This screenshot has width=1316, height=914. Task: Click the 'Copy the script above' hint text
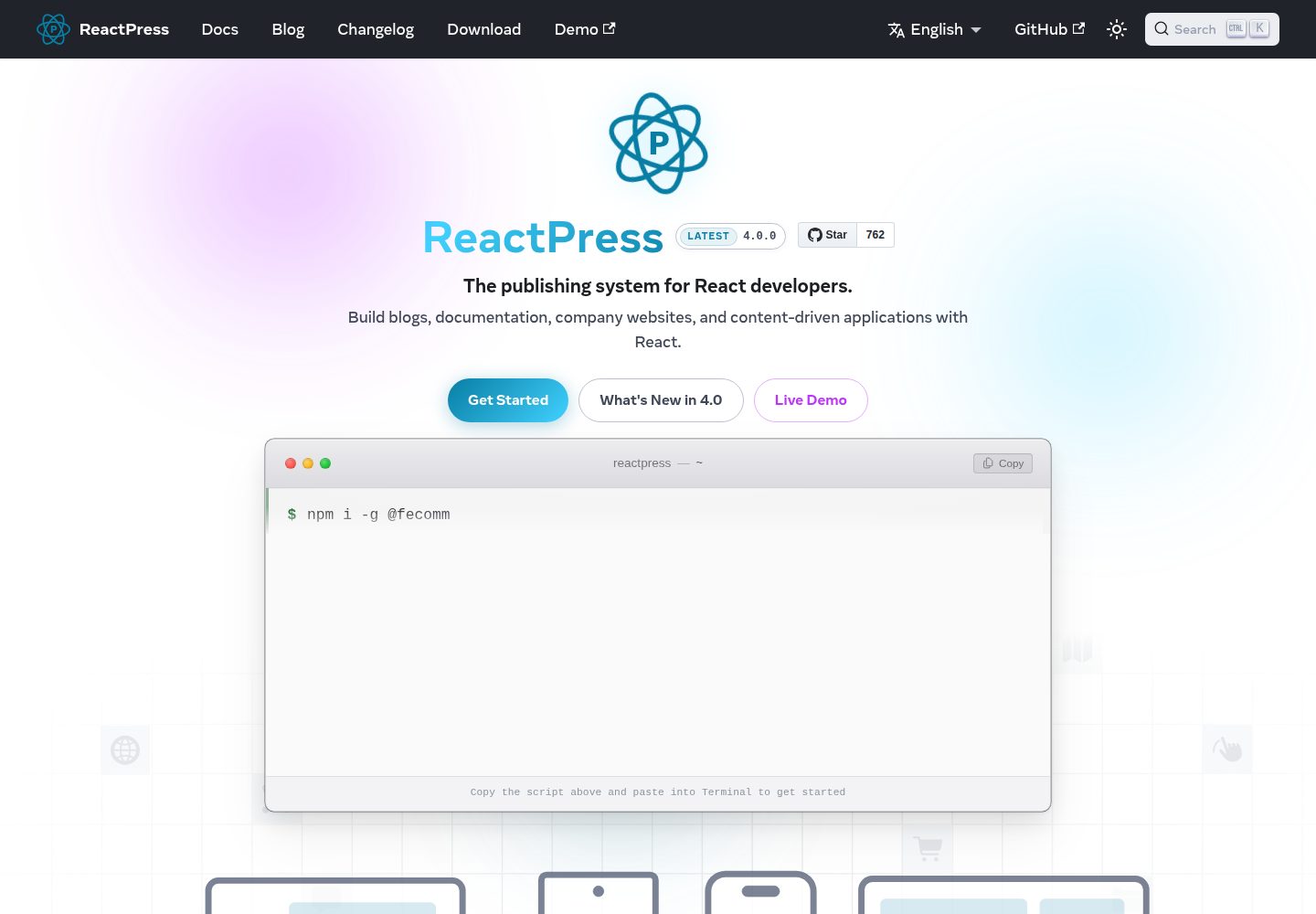(658, 792)
